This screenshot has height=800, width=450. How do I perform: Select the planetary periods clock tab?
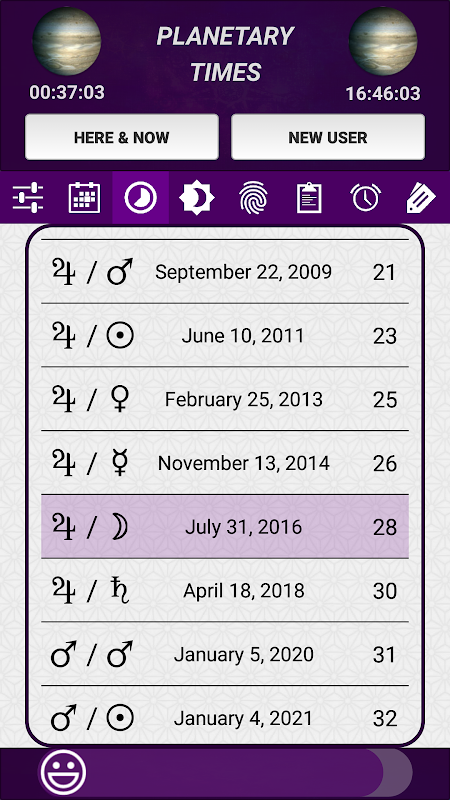[140, 197]
